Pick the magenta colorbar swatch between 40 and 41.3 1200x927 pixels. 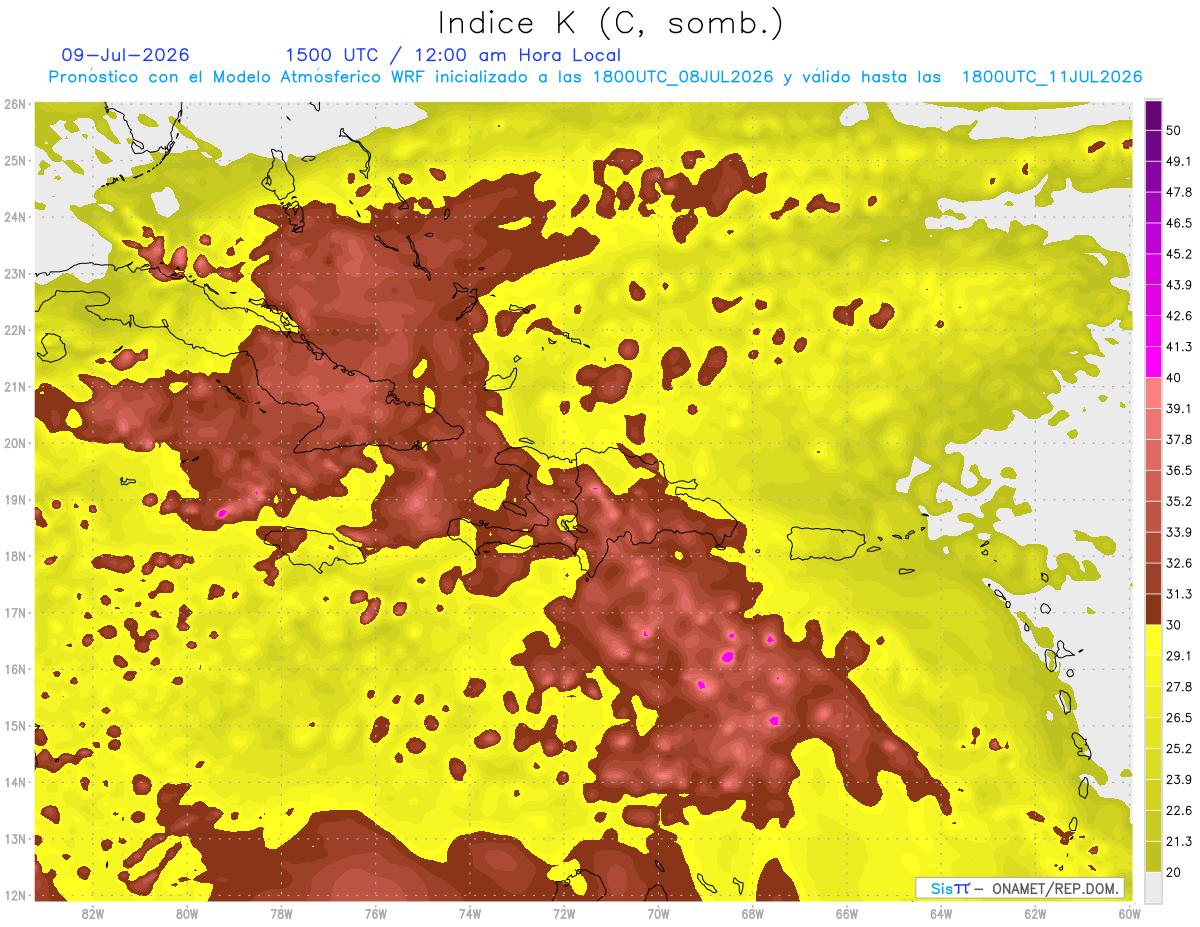tap(1153, 362)
